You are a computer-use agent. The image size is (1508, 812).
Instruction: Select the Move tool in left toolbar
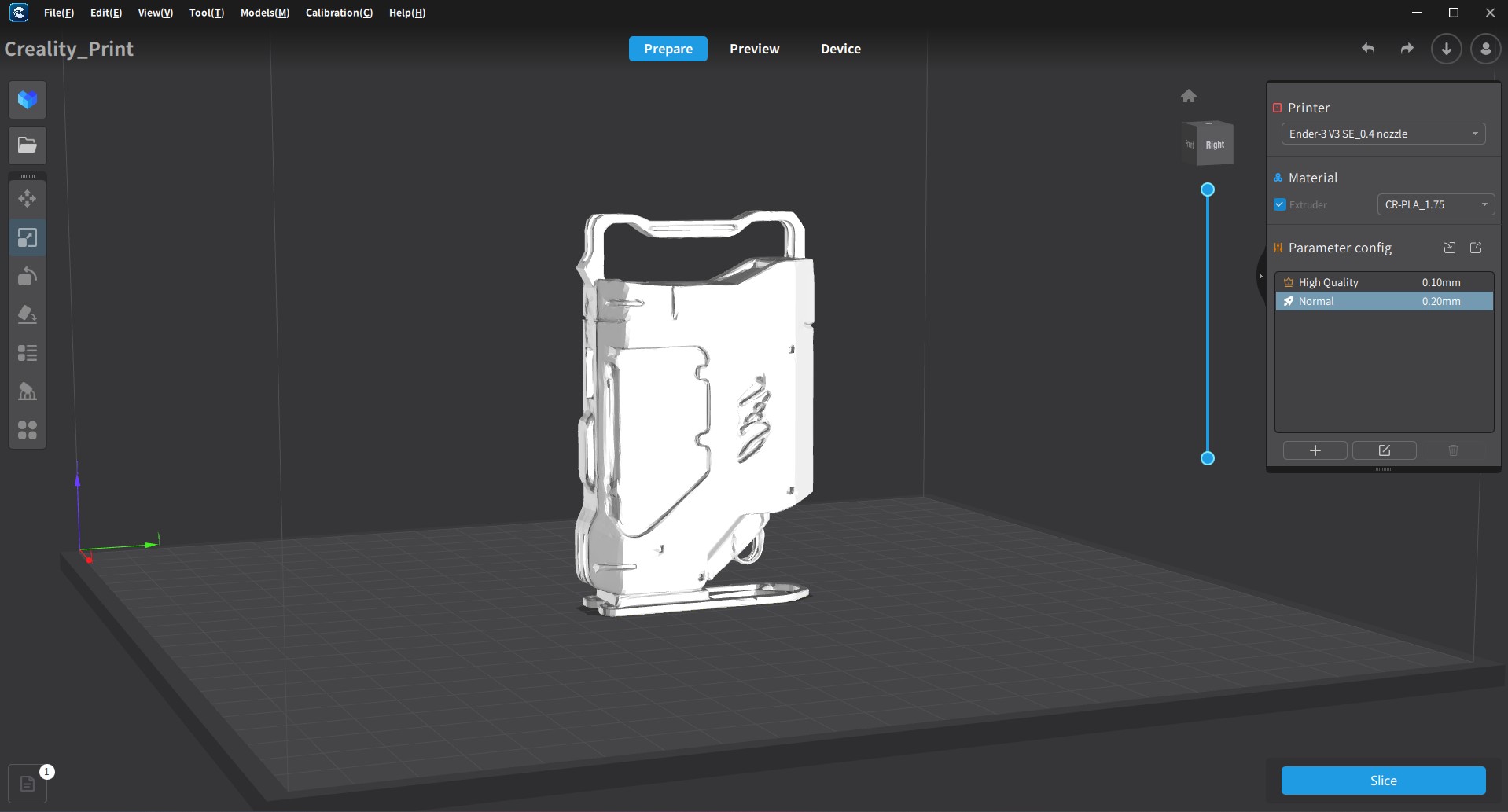(28, 199)
